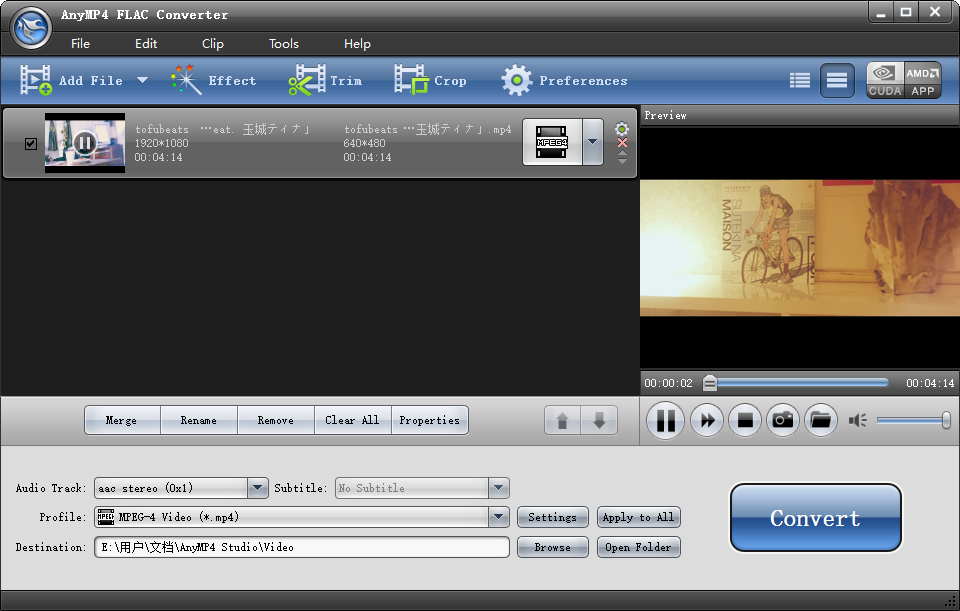Click the Effect magic wand icon
The image size is (960, 611).
(x=186, y=81)
